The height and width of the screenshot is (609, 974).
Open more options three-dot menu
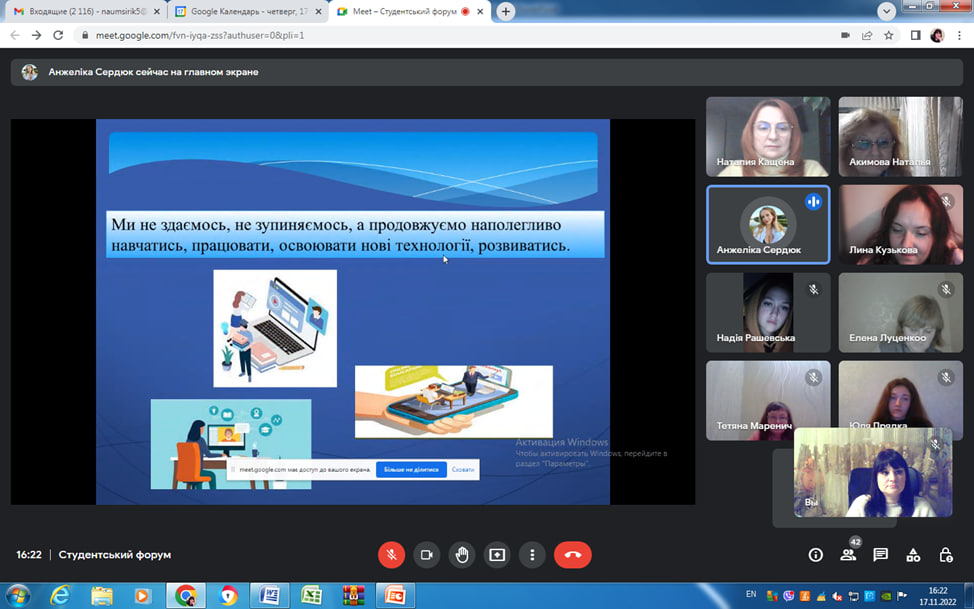[x=532, y=554]
